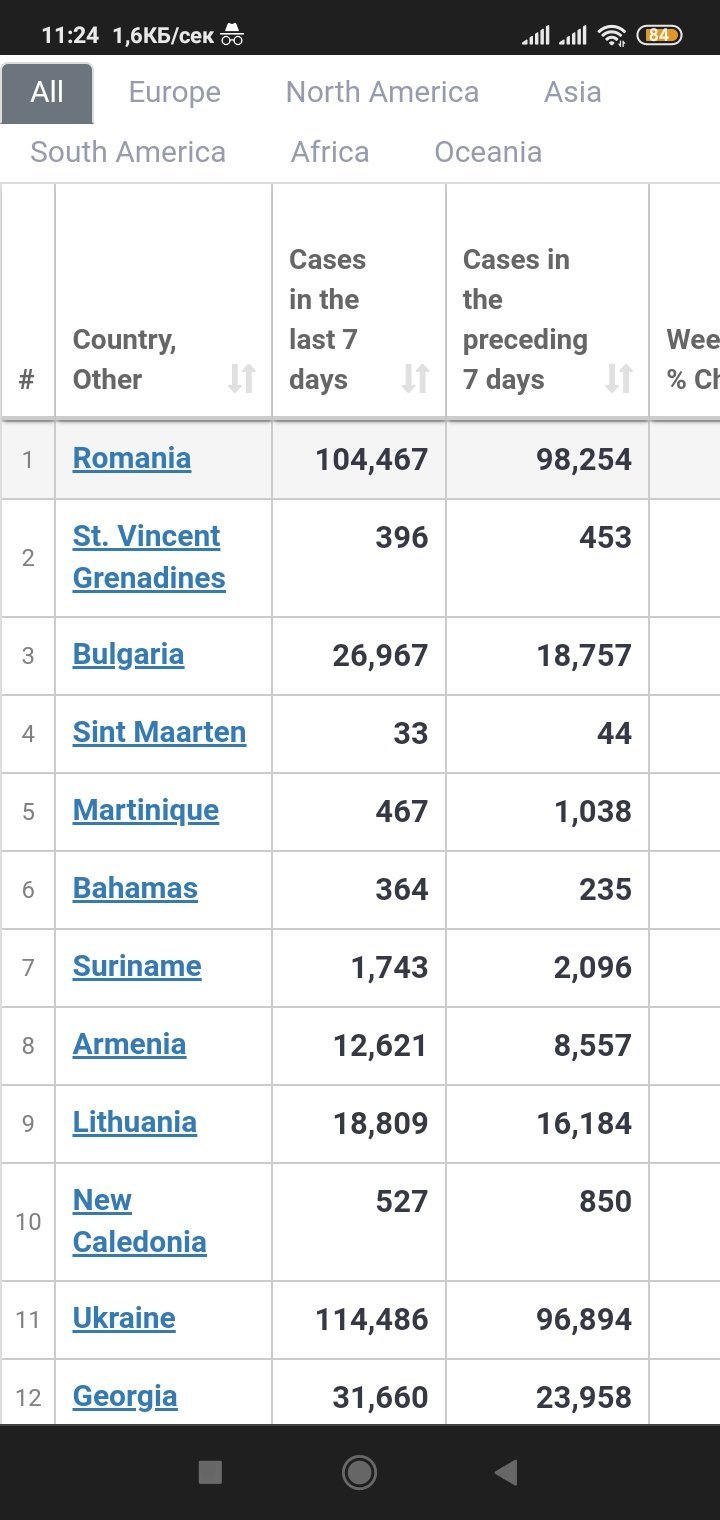Image resolution: width=720 pixels, height=1520 pixels.
Task: Sort by Country, Other column arrows
Action: pos(242,379)
